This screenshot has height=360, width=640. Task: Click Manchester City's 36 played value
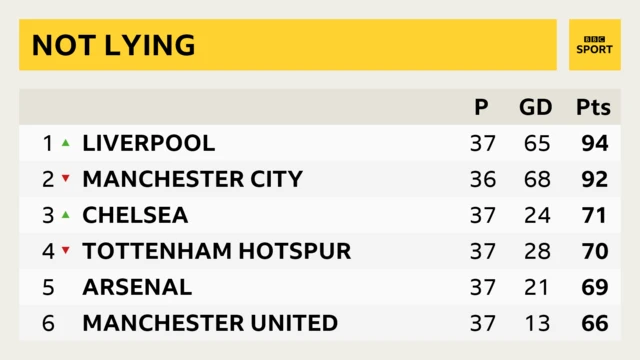click(x=483, y=179)
